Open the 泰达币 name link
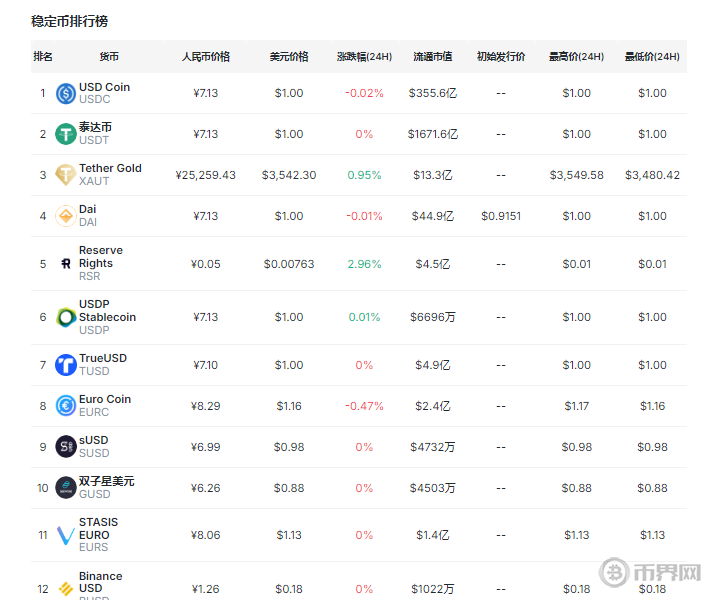712x600 pixels. [x=96, y=128]
